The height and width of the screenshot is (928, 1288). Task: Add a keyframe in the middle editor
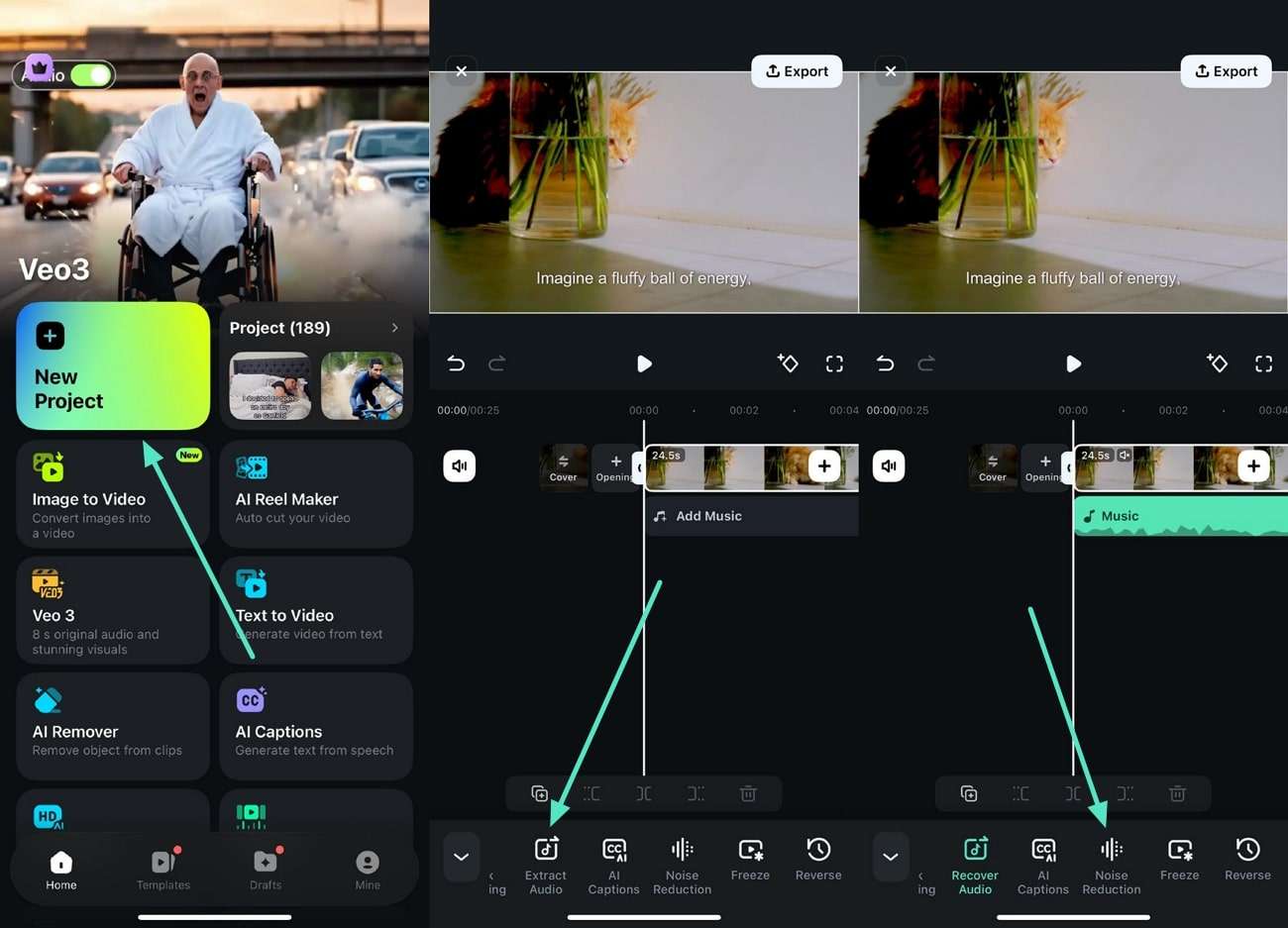[788, 363]
